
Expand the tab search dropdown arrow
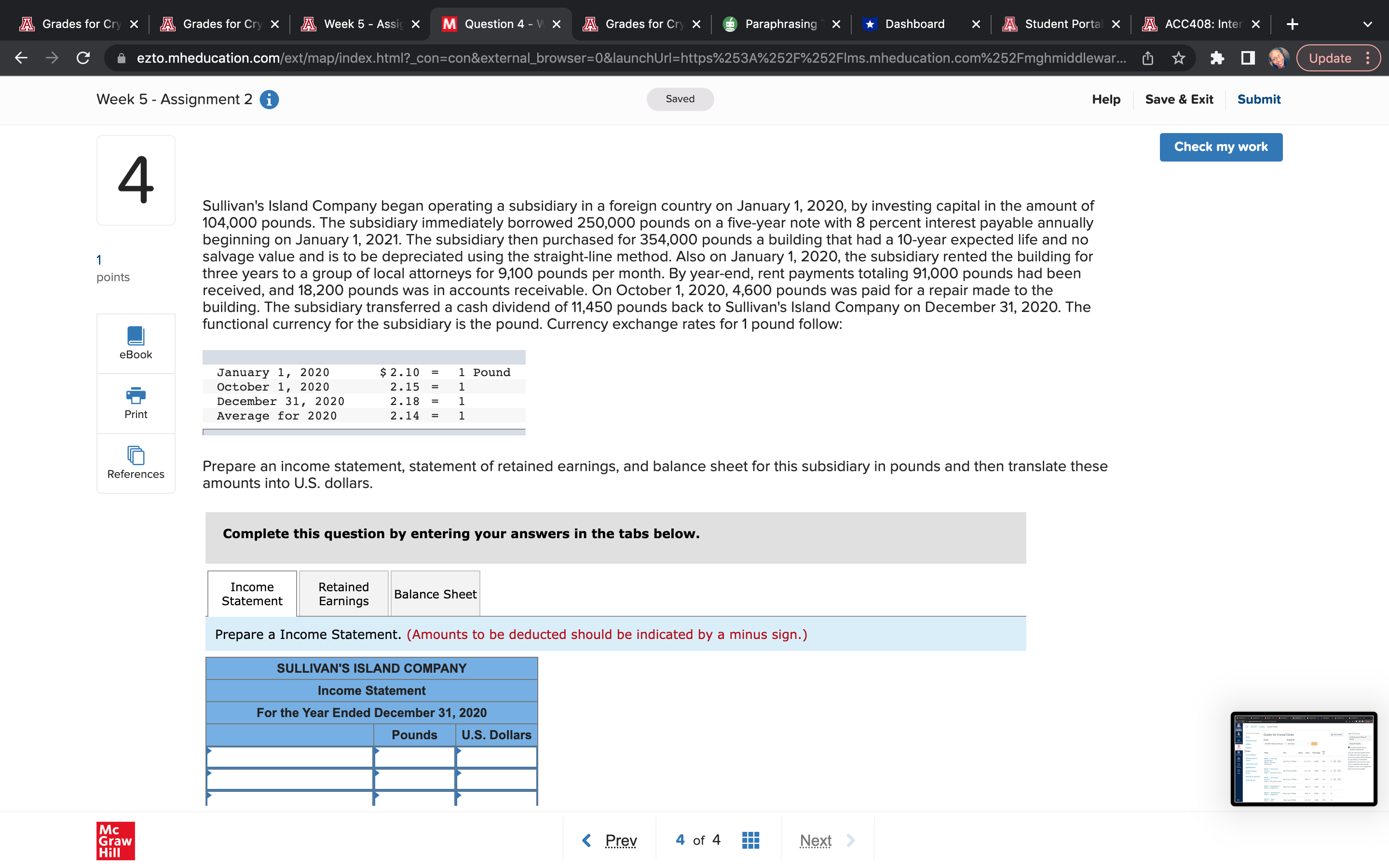coord(1367,24)
